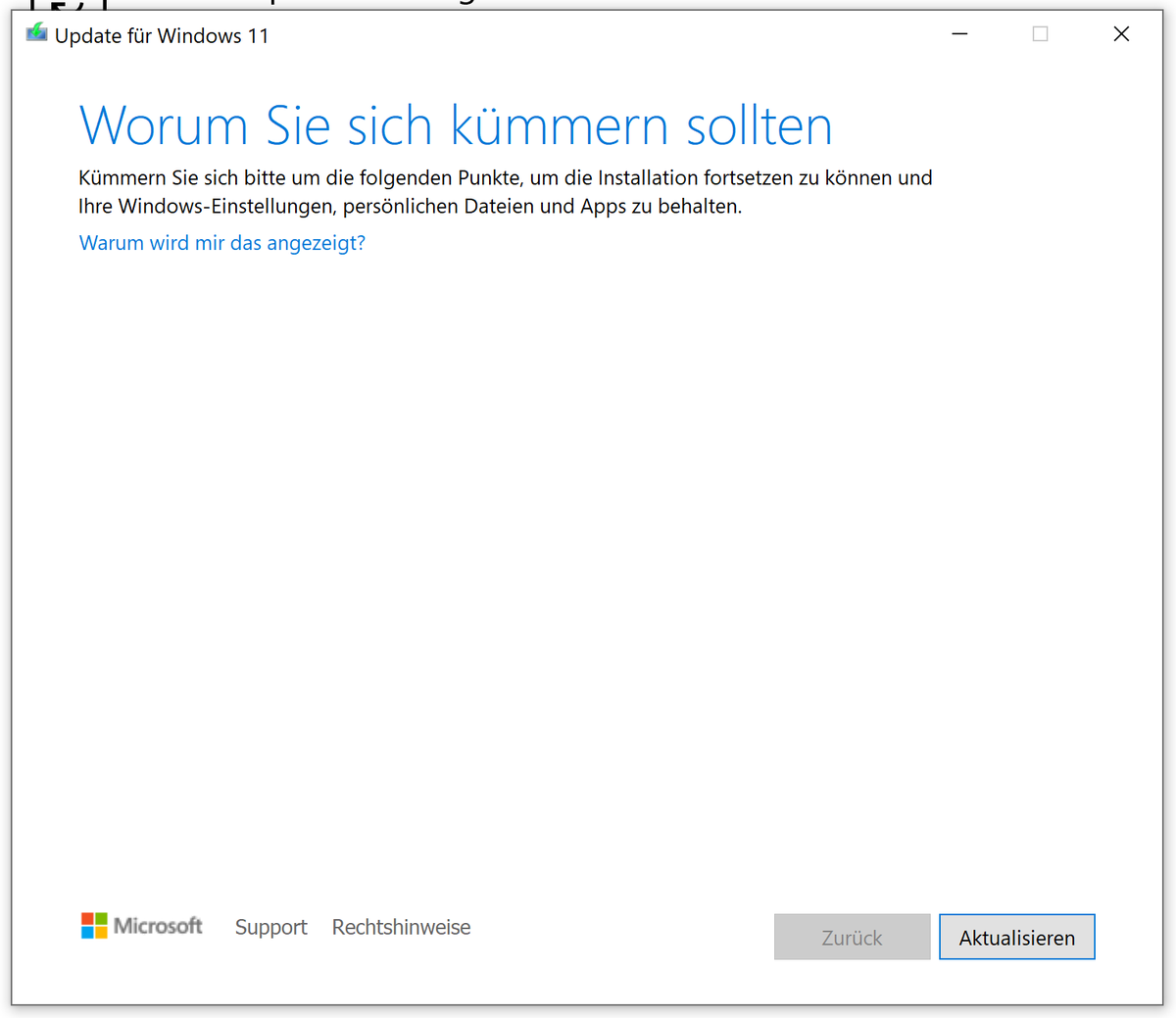Click the heading 'Worum Sie sich kümmern sollten'
This screenshot has width=1176, height=1018.
pos(456,125)
